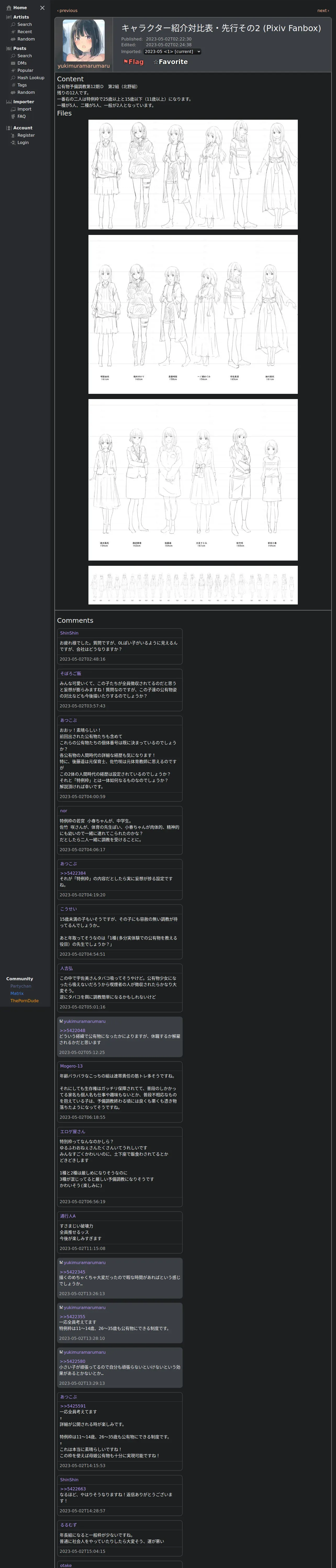336x1568 pixels.
Task: Open commenter 人吉弘 profile
Action: pyautogui.click(x=66, y=969)
